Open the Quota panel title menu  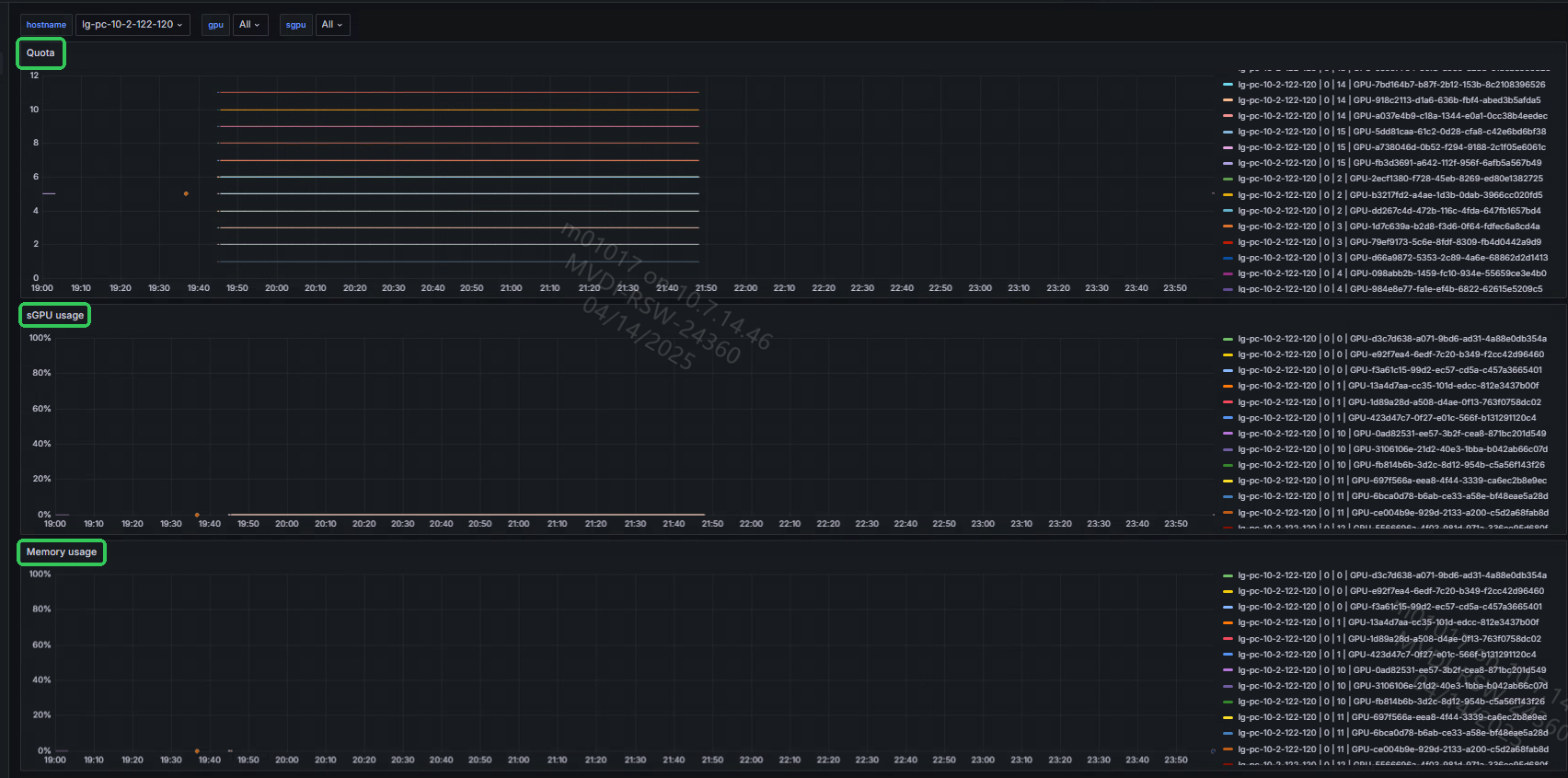click(40, 53)
